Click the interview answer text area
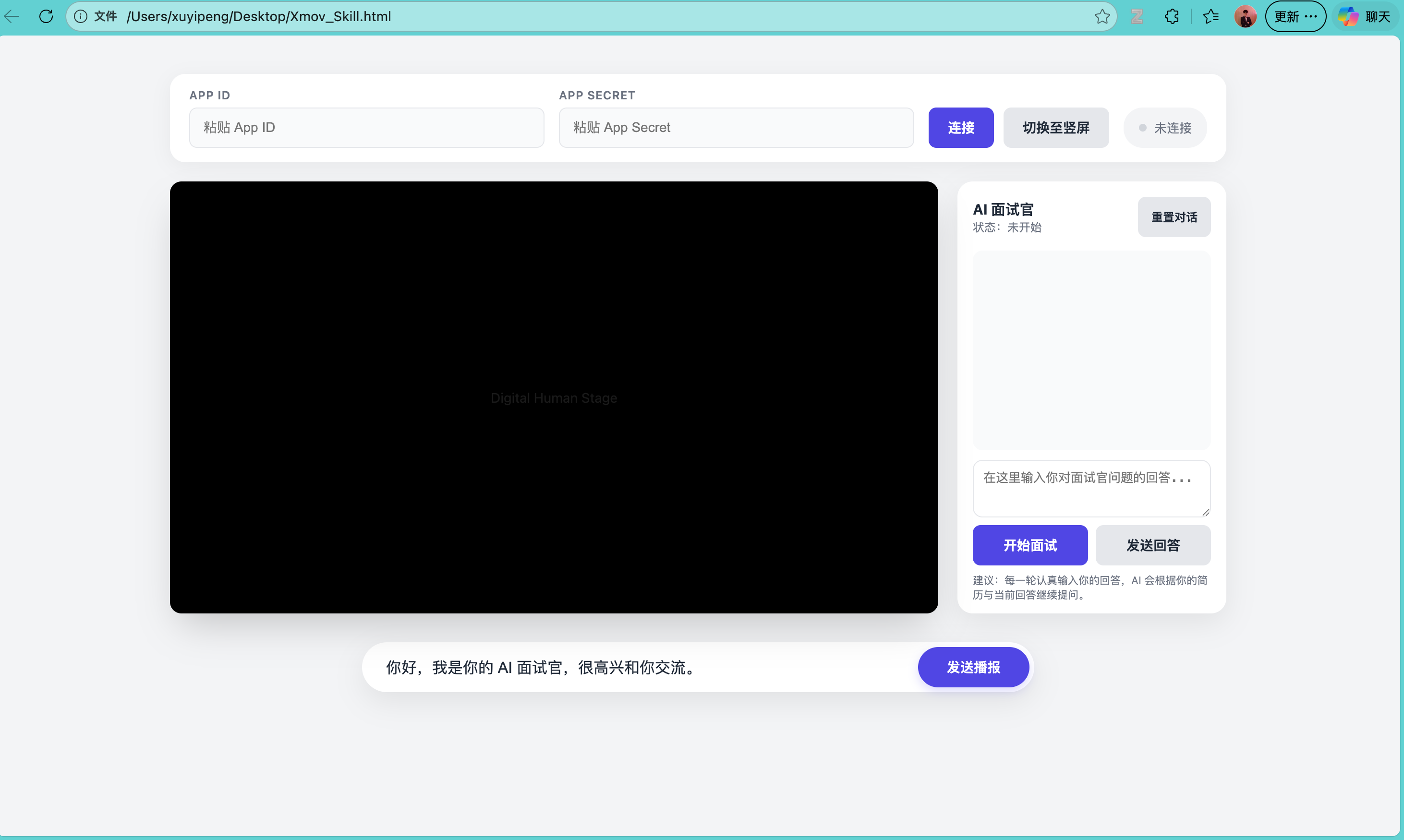This screenshot has height=840, width=1404. tap(1091, 488)
